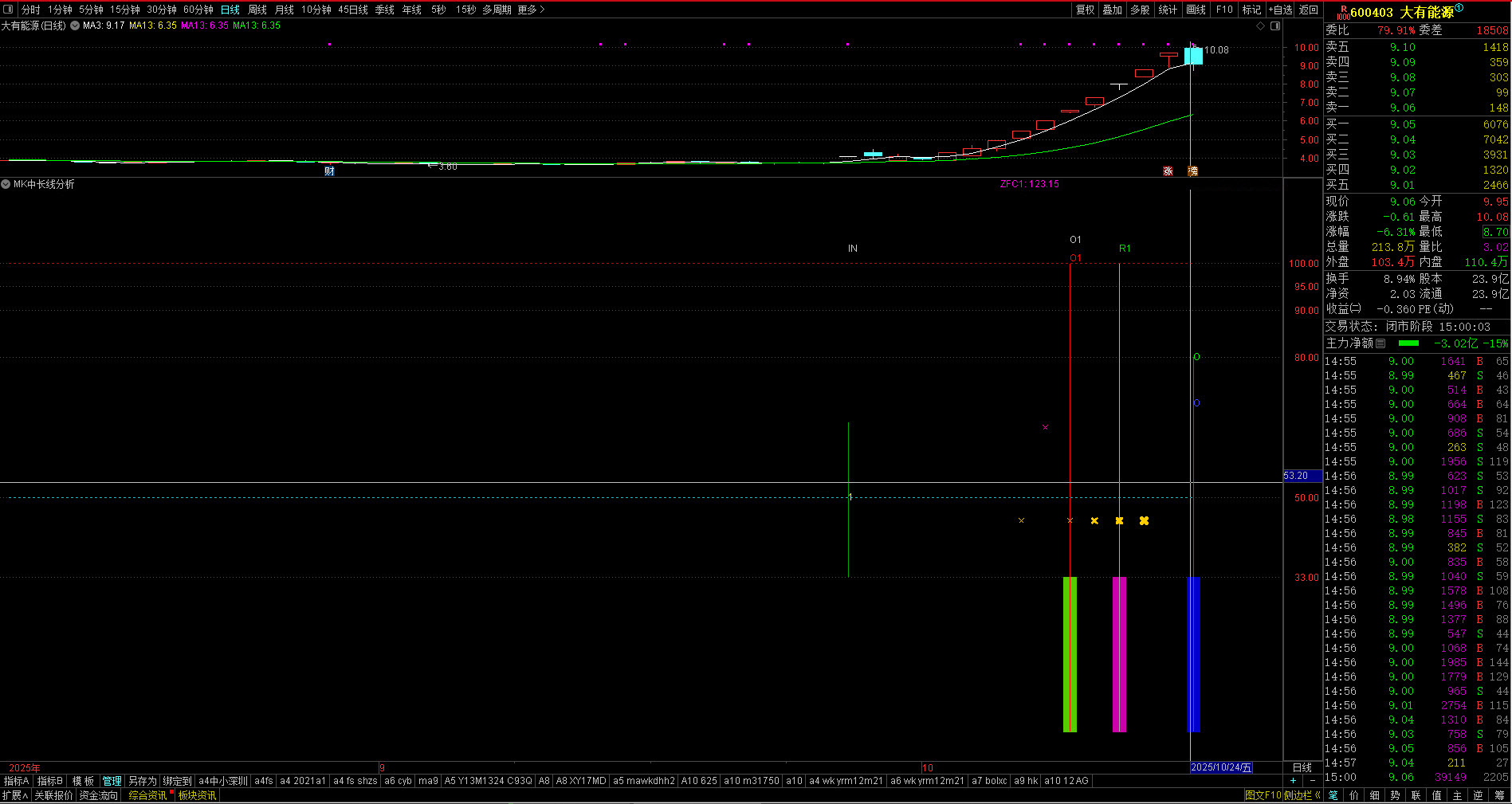The width and height of the screenshot is (1512, 804).
Task: Click the green bar under the O1 marker
Action: 1070,654
